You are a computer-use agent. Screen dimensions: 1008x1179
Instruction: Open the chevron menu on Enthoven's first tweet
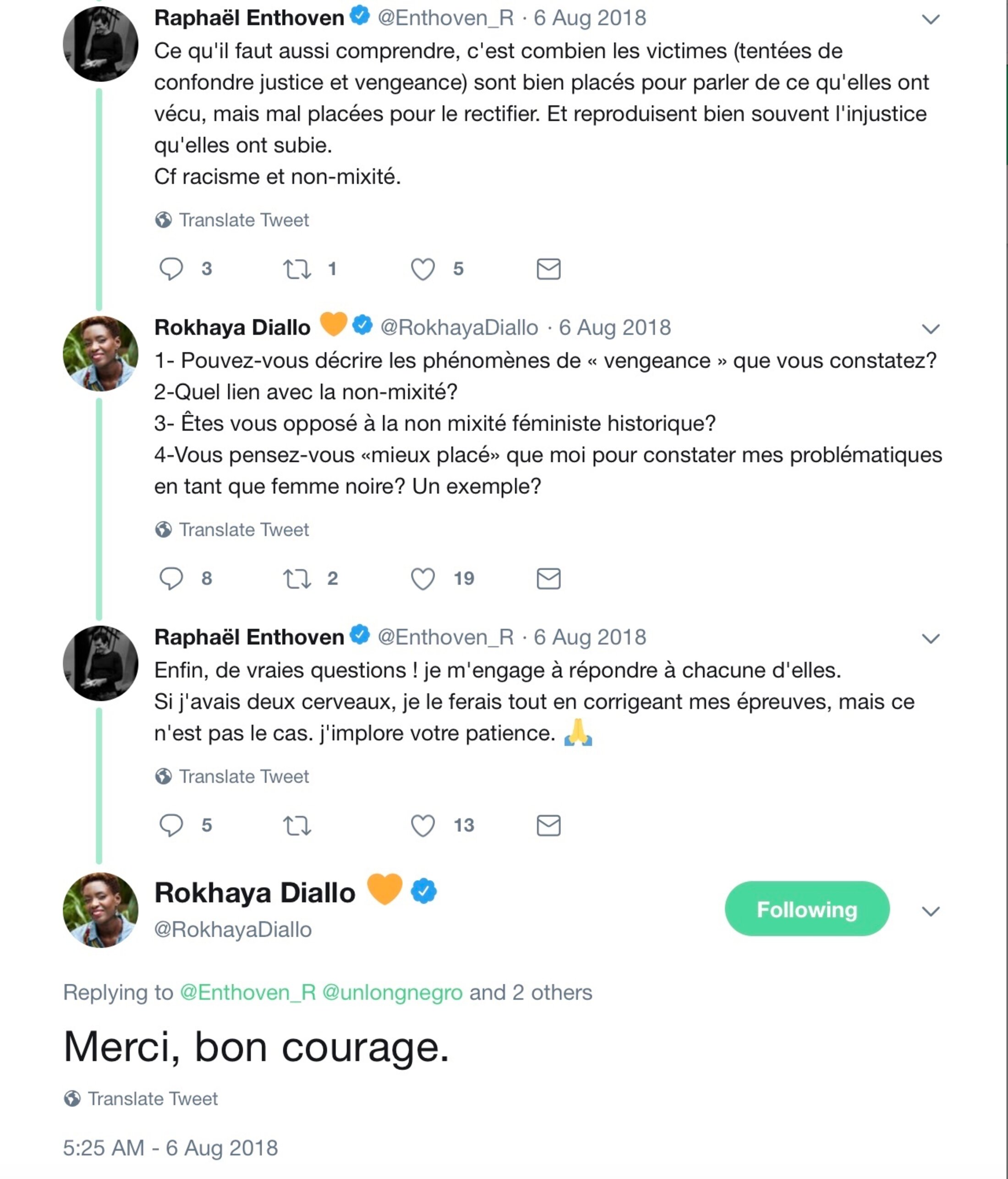point(930,19)
